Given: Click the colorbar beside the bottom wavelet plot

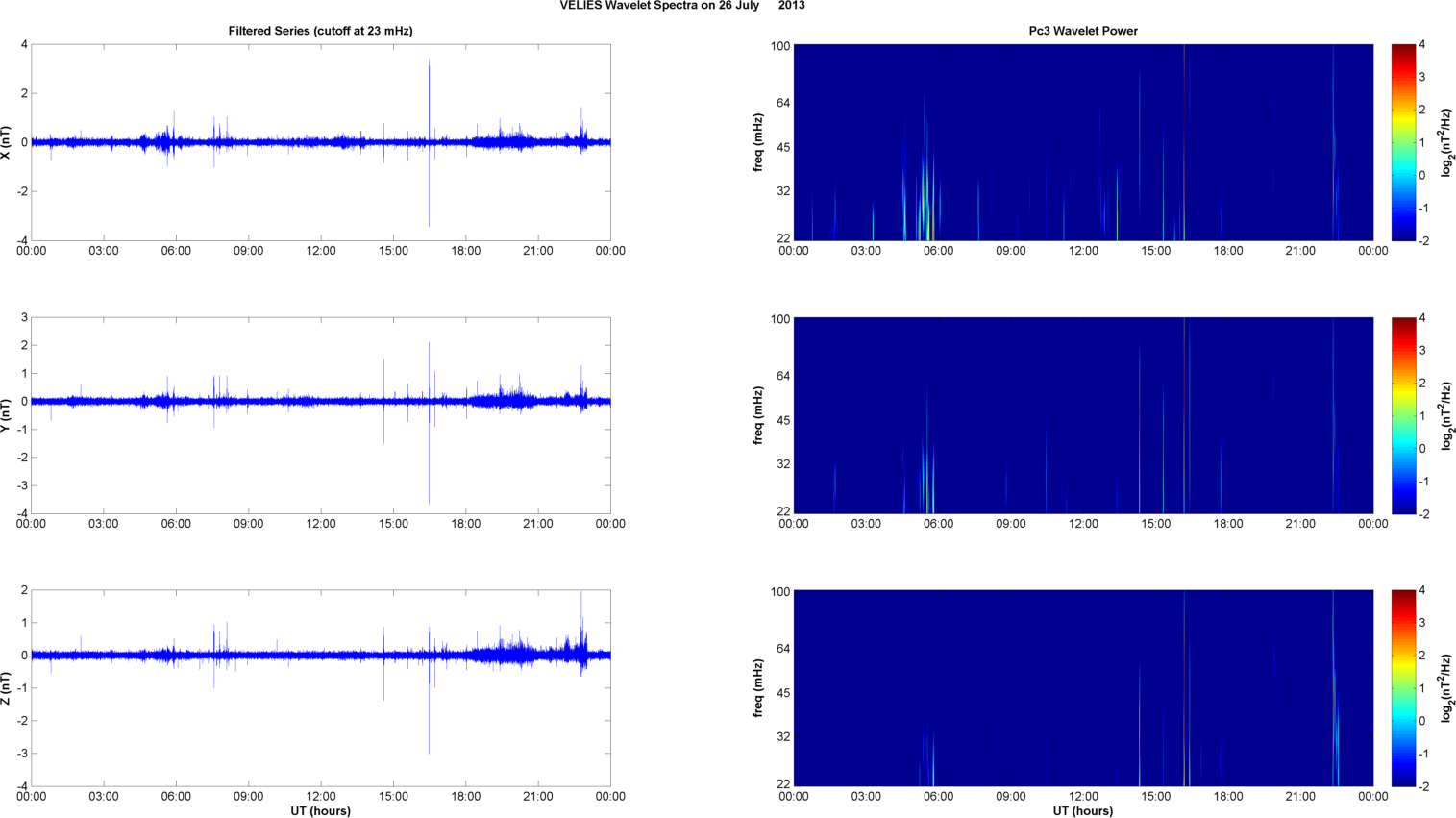Looking at the screenshot, I should click(1403, 688).
